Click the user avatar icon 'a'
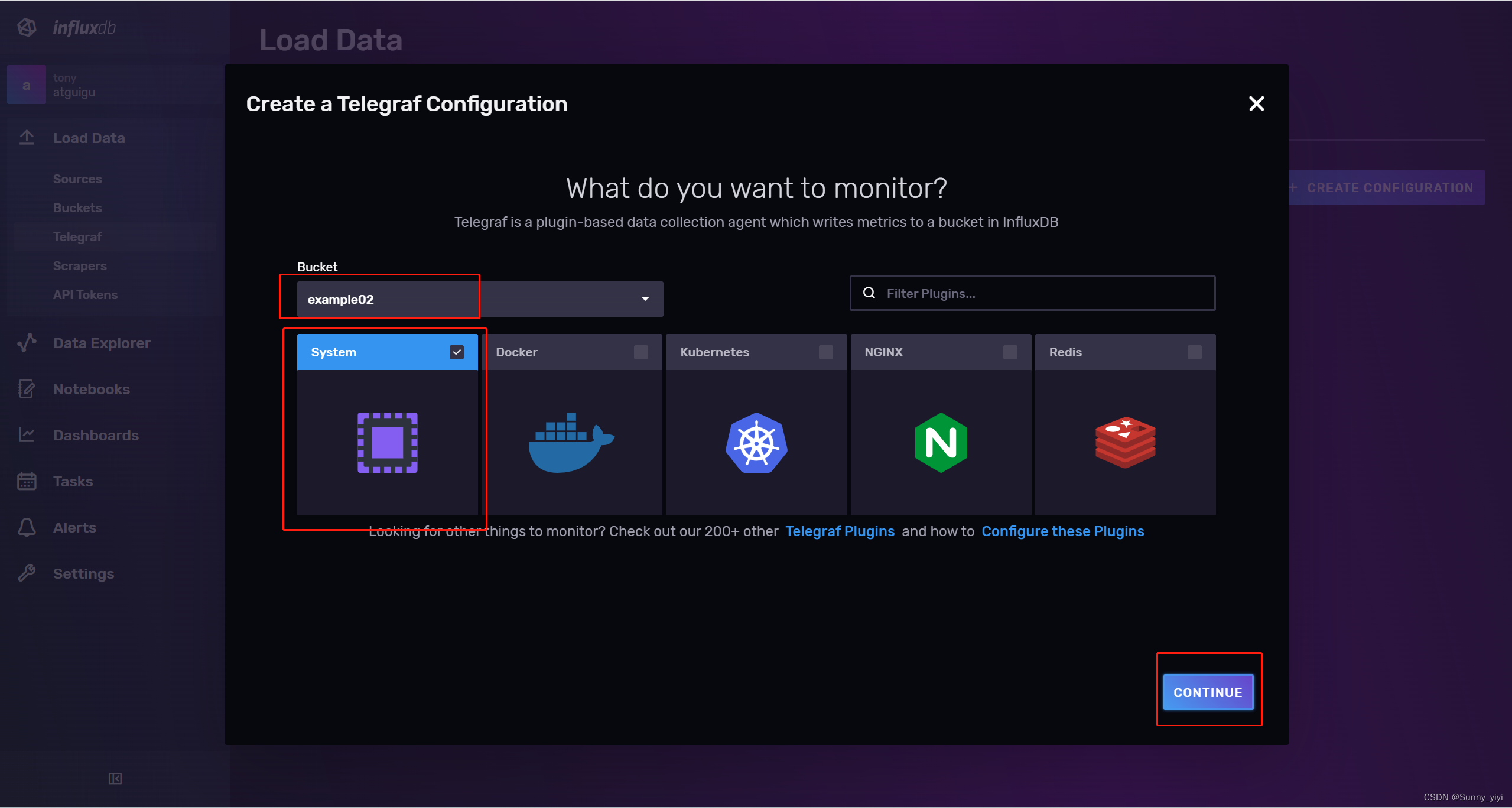1512x808 pixels. [x=27, y=85]
